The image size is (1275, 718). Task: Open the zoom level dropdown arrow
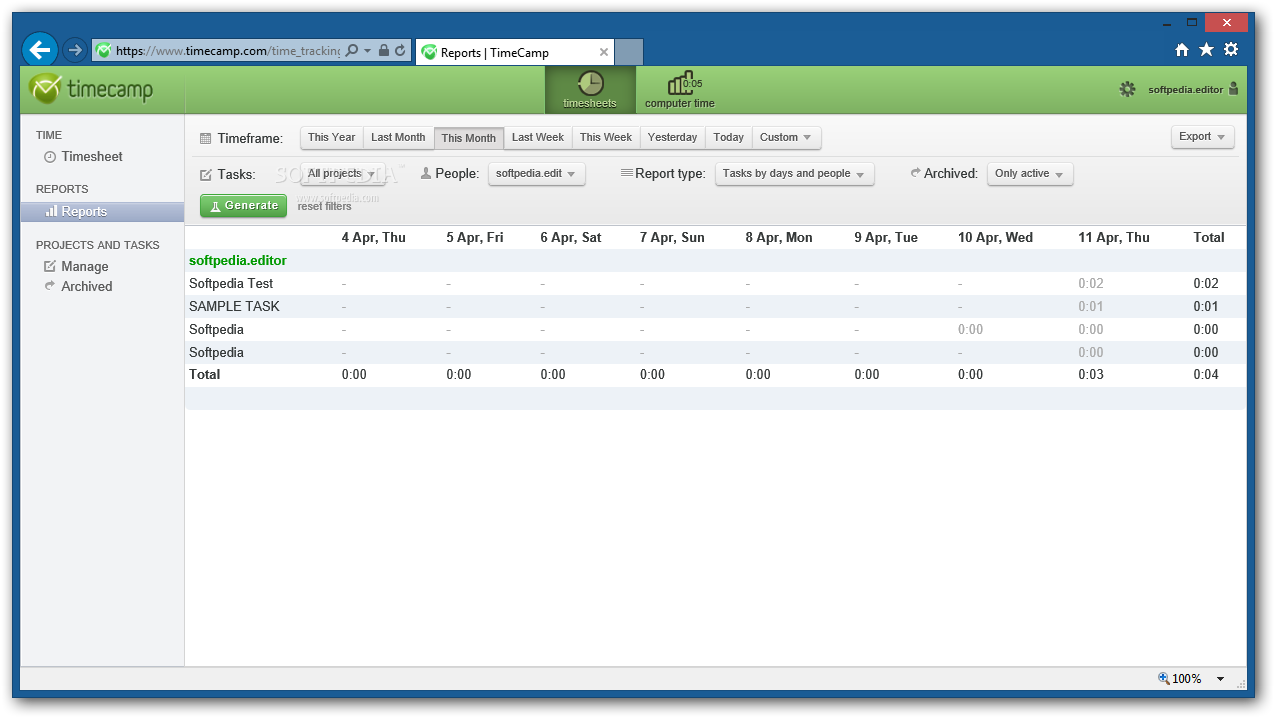(1220, 679)
